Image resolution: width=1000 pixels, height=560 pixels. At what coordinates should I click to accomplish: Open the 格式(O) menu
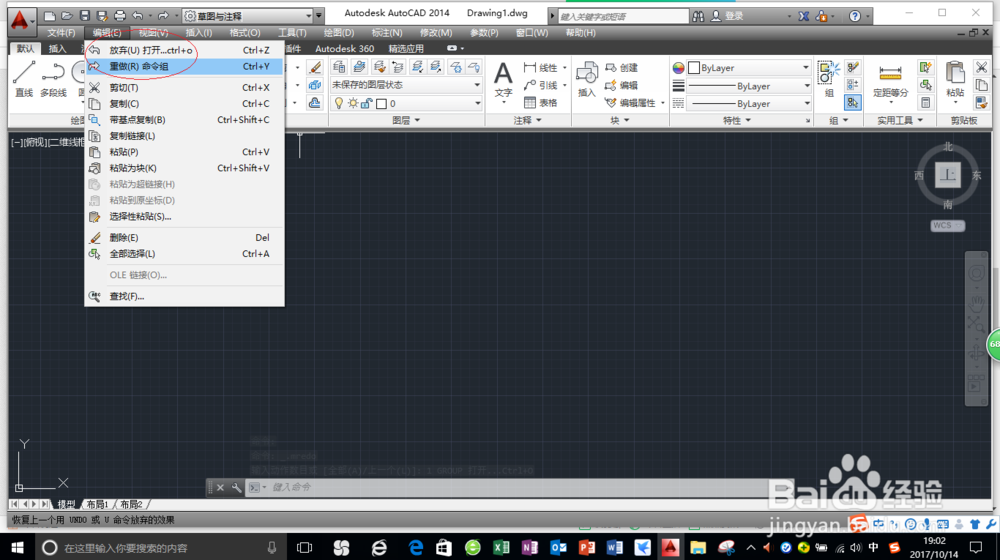click(245, 33)
